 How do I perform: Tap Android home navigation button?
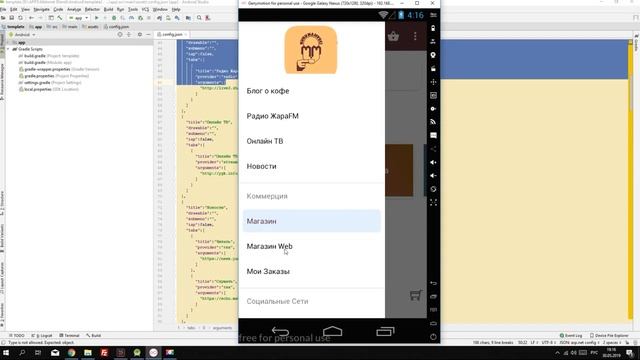[x=332, y=331]
